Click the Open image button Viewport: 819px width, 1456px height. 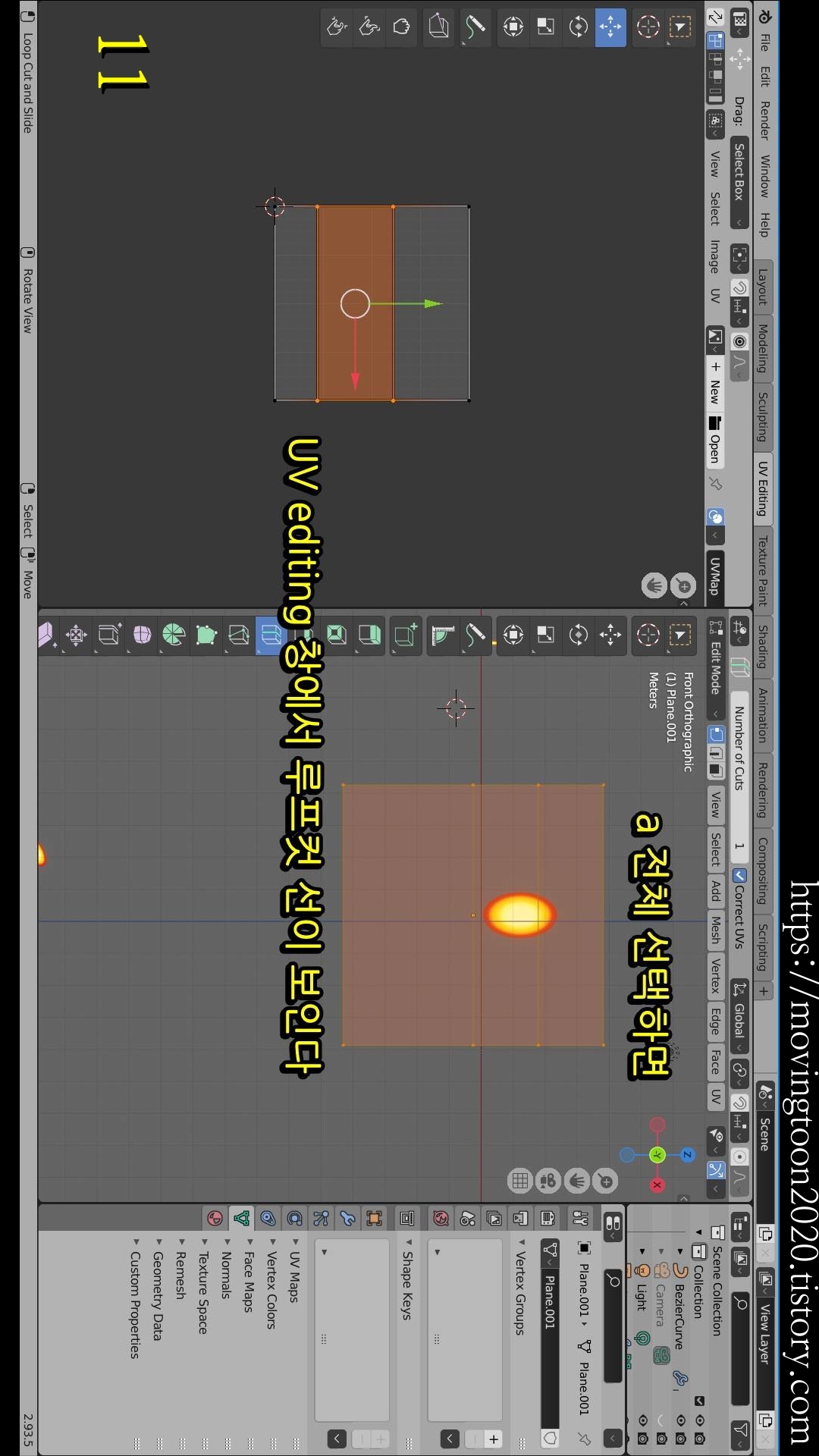click(715, 440)
